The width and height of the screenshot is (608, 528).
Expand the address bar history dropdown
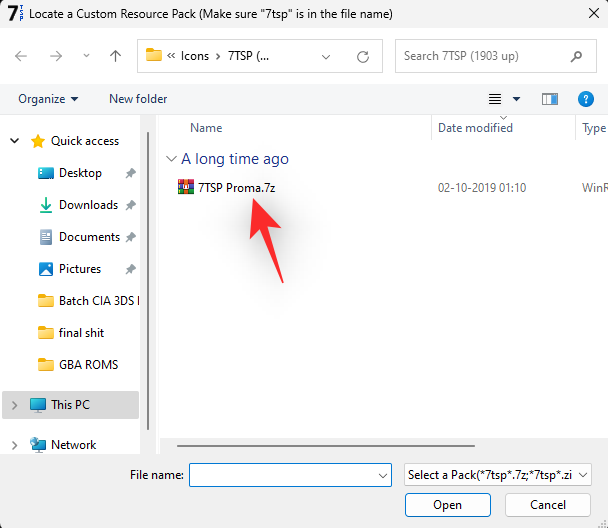(x=326, y=57)
